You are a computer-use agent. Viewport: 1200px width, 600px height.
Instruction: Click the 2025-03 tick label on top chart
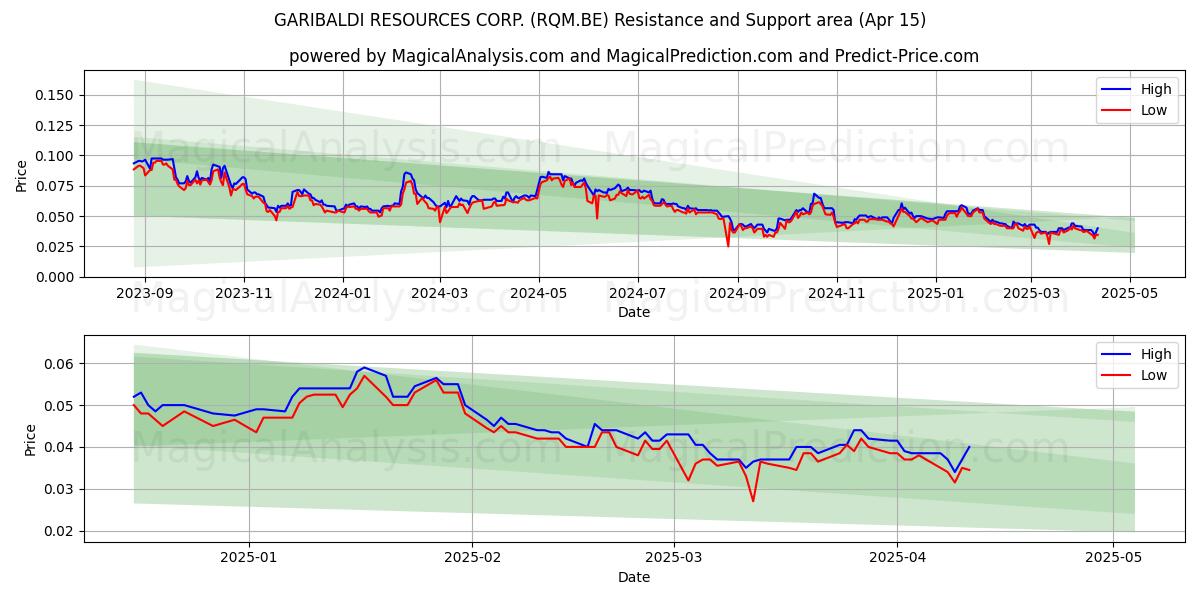1031,293
